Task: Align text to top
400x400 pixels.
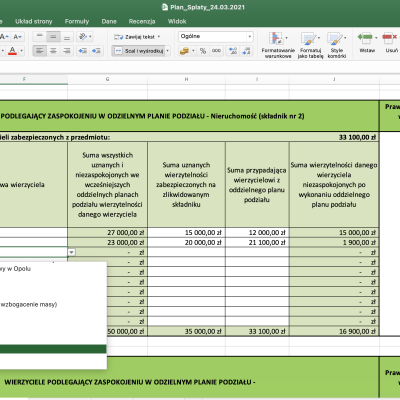Action: 40,37
